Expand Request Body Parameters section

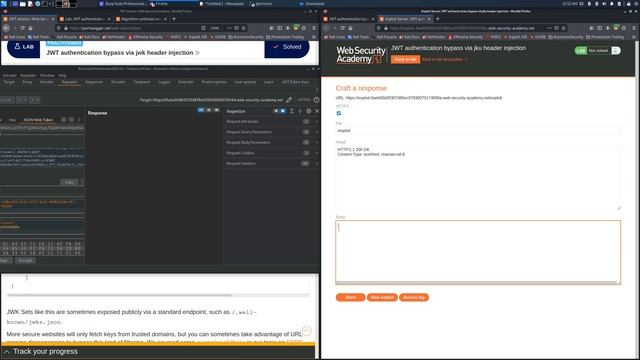[271, 142]
